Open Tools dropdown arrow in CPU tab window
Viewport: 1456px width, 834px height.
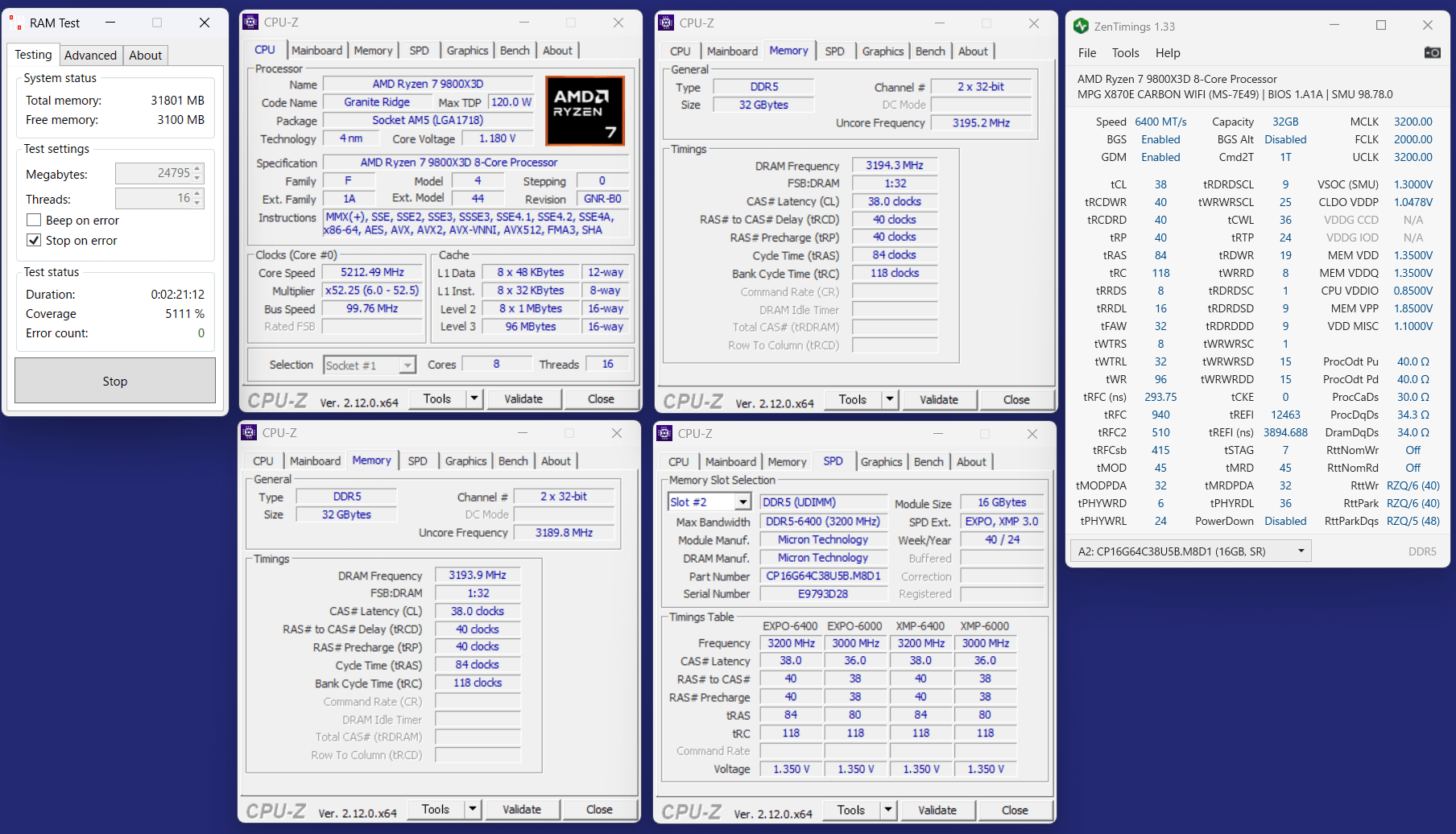pos(474,398)
